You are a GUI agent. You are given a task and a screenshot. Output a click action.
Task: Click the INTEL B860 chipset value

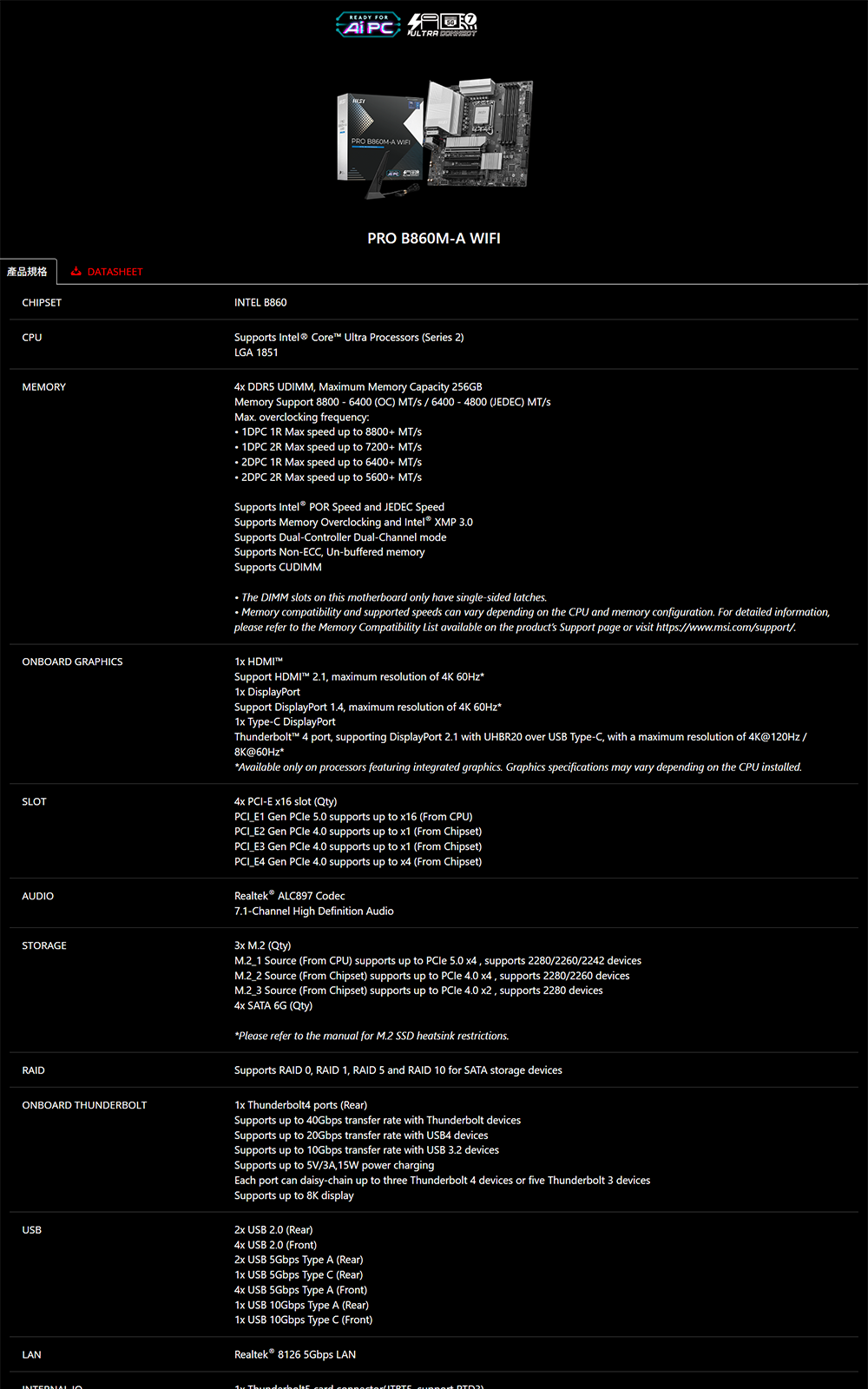pos(260,303)
